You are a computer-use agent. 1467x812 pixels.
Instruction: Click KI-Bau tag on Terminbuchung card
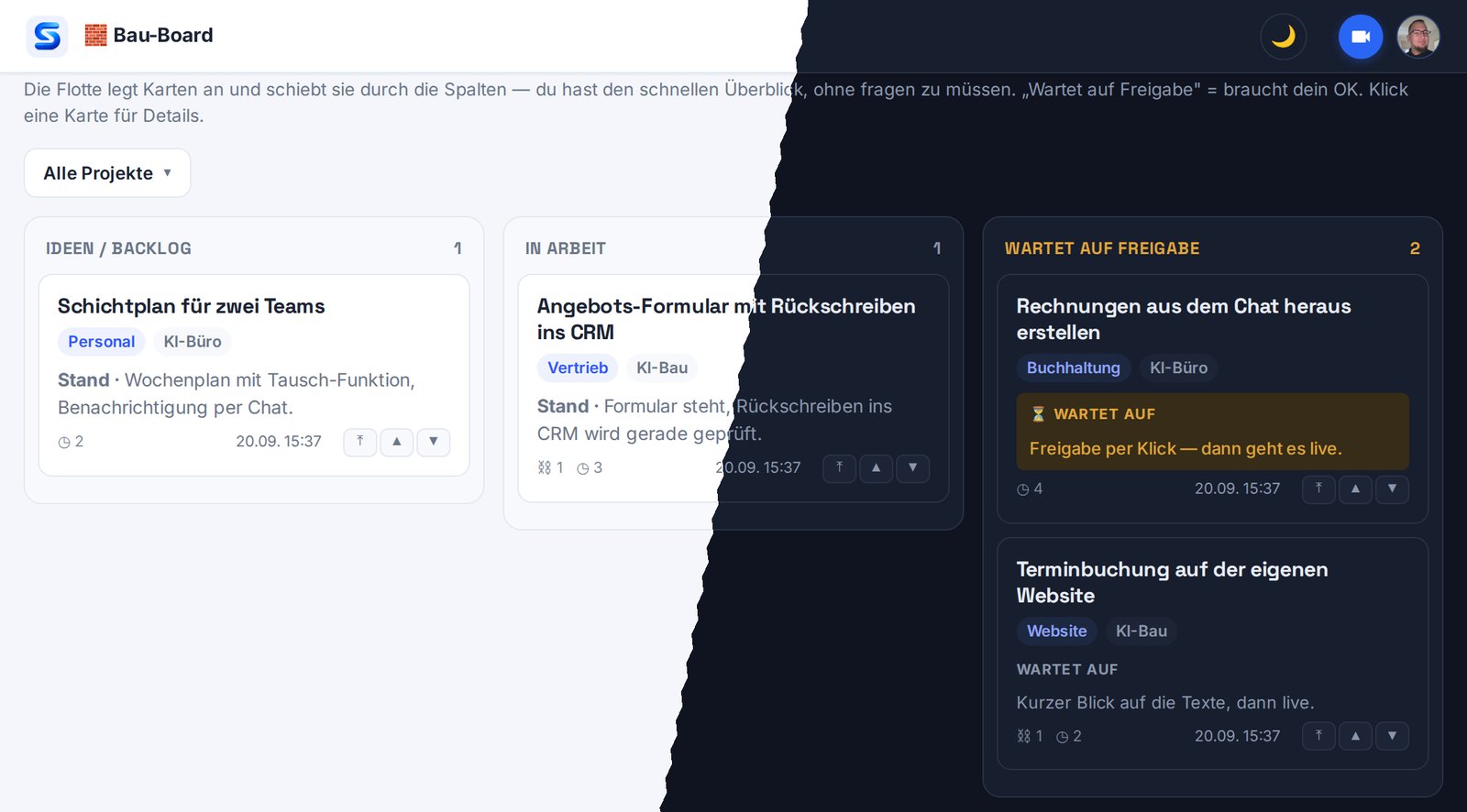(x=1142, y=631)
